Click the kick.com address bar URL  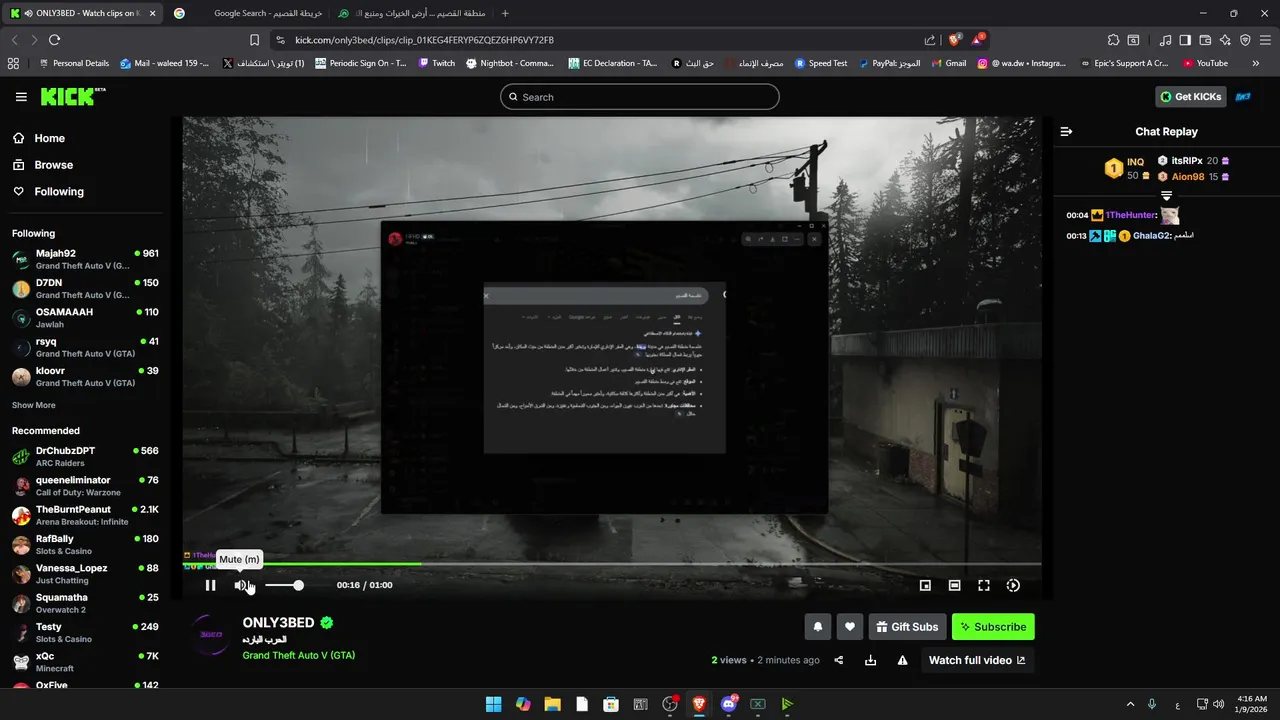(x=424, y=40)
